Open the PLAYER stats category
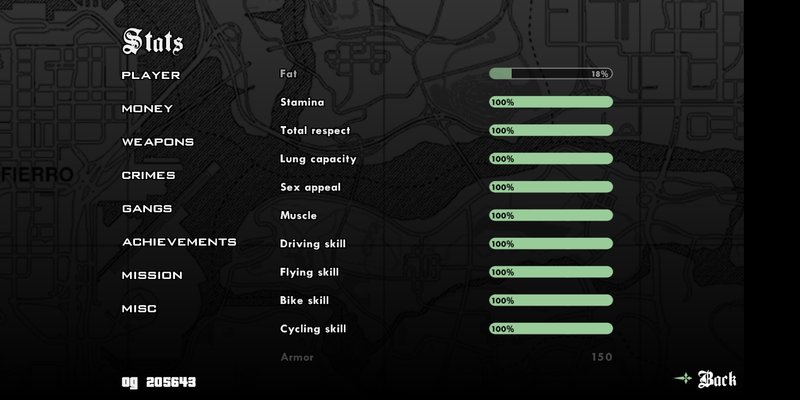 coord(151,75)
